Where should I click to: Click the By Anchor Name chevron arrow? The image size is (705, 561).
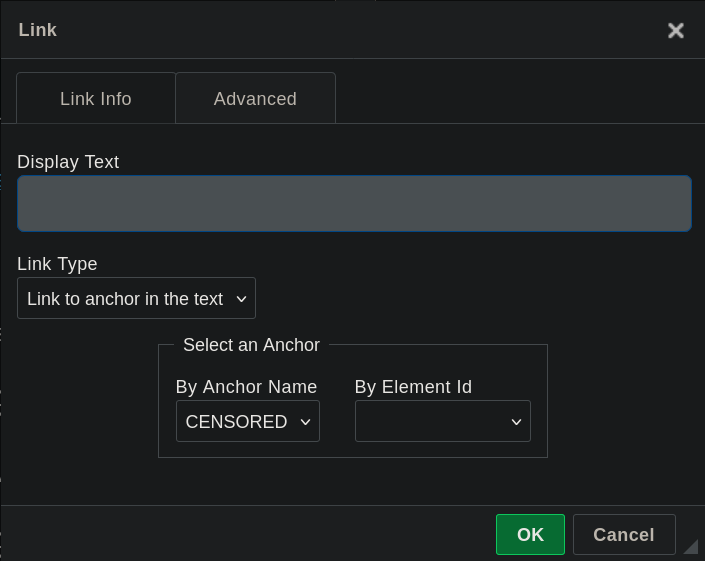[305, 422]
